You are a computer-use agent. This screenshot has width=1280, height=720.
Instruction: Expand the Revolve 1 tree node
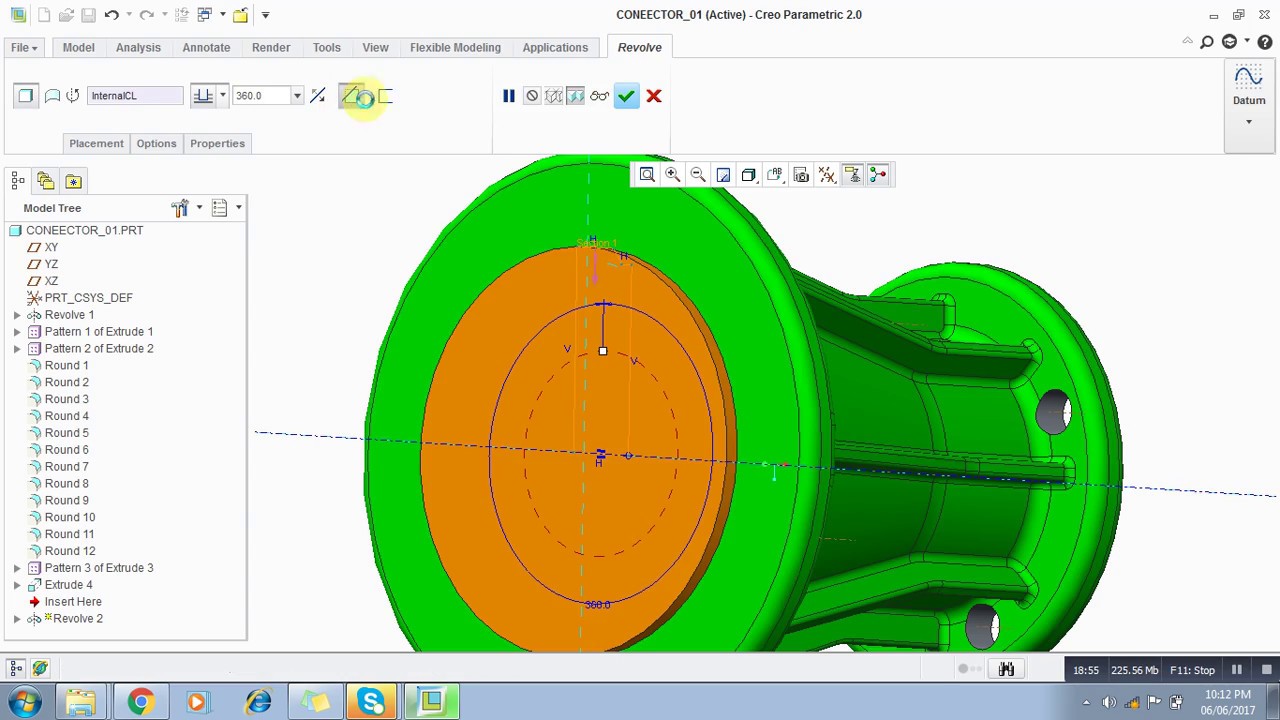click(17, 315)
